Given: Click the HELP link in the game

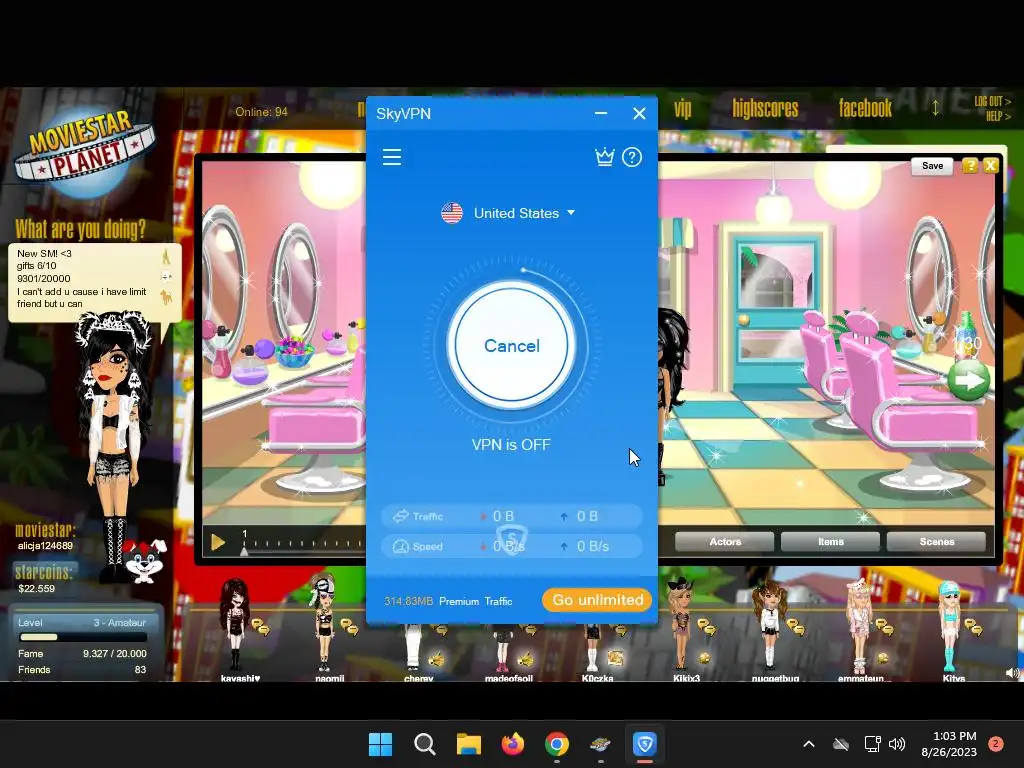Looking at the screenshot, I should pyautogui.click(x=998, y=116).
